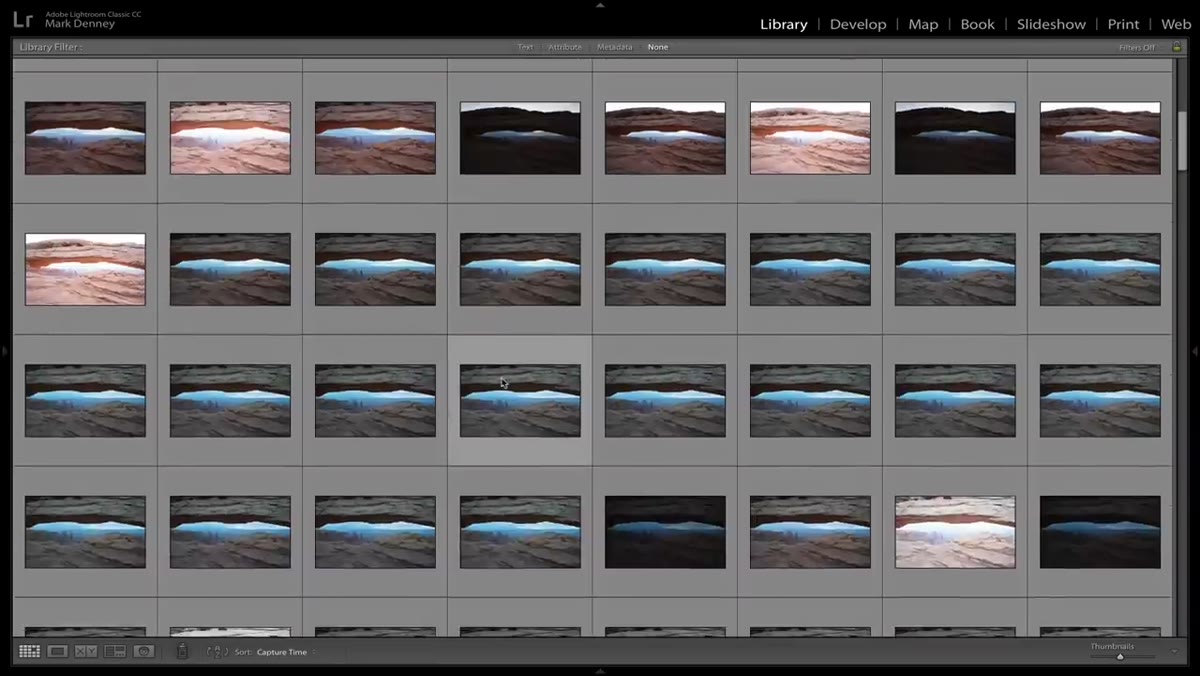Adjust the Thumbnails size slider
Image resolution: width=1200 pixels, height=676 pixels.
coord(1120,657)
